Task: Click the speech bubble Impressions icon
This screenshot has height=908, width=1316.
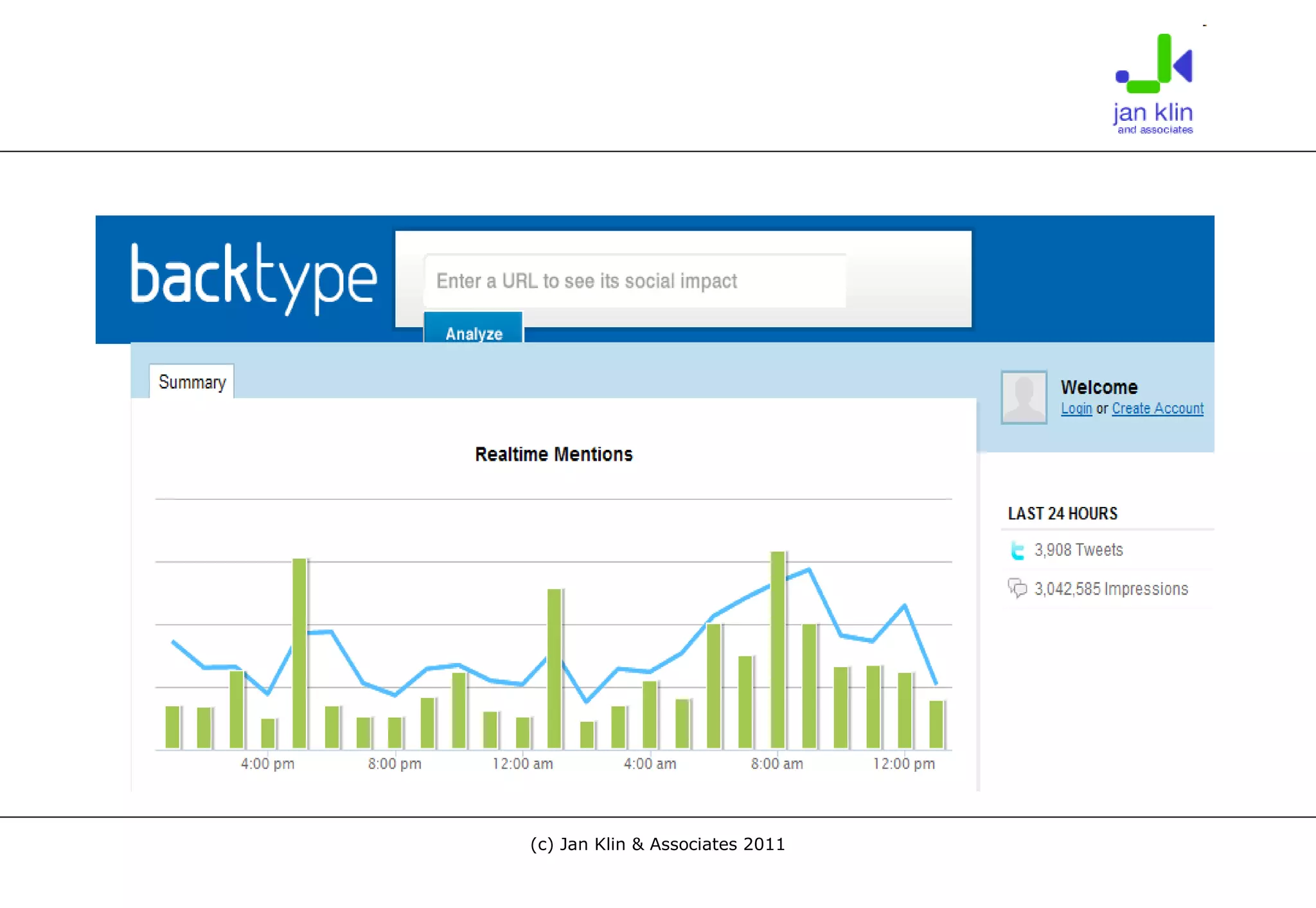Action: pyautogui.click(x=1017, y=588)
